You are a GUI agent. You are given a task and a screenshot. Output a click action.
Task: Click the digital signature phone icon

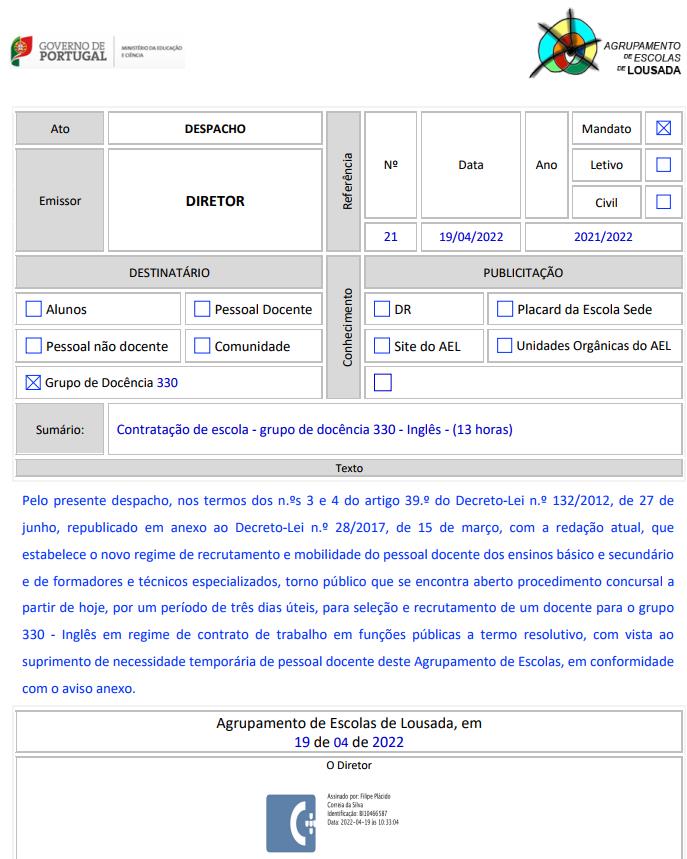point(291,823)
